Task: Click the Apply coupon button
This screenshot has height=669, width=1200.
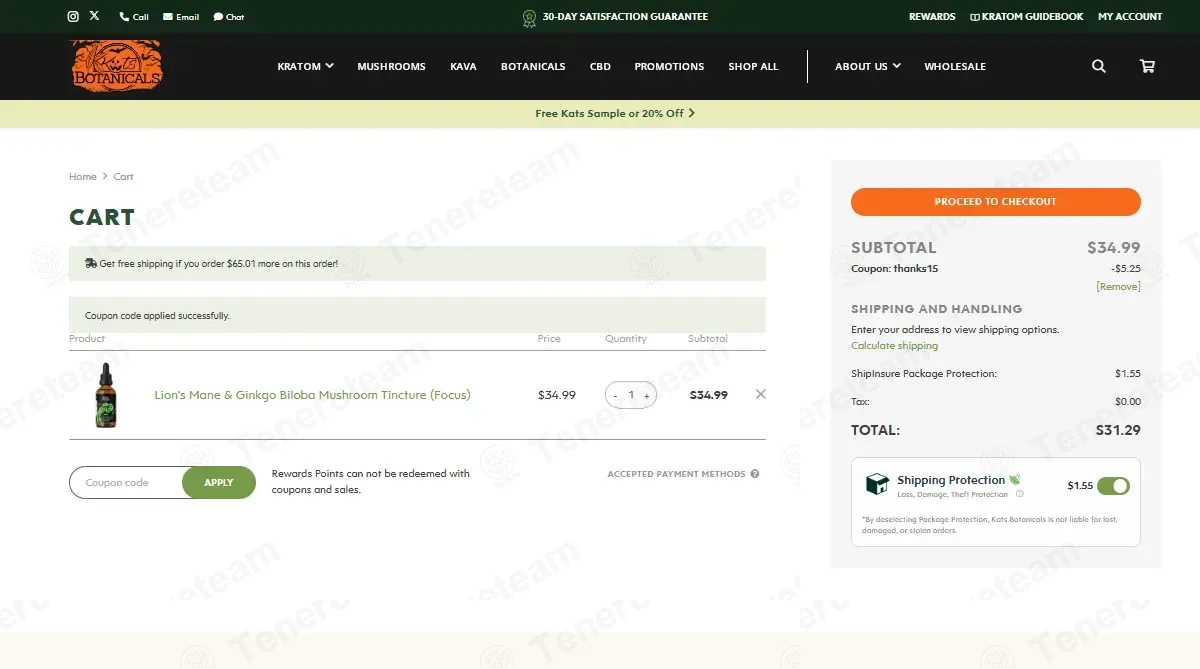Action: point(219,483)
